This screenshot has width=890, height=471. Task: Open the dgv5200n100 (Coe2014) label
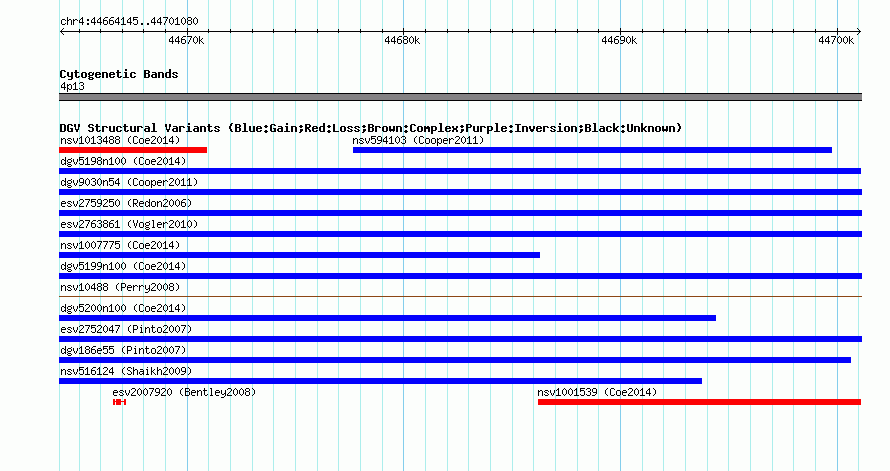point(123,308)
